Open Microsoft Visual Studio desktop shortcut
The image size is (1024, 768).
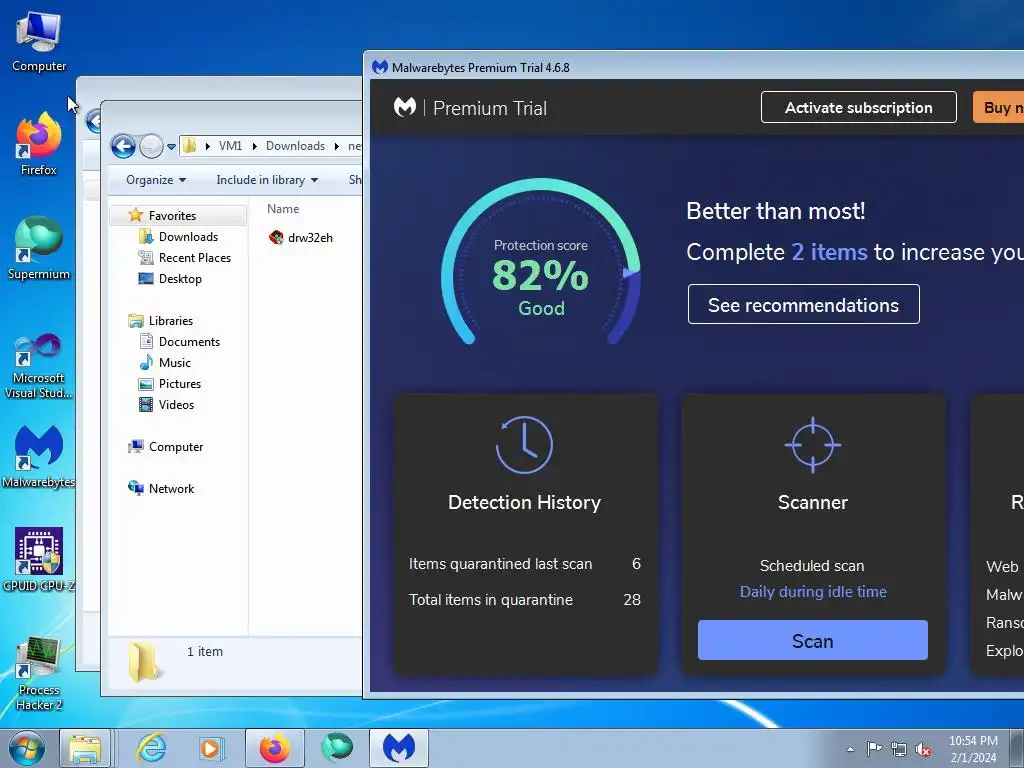(x=39, y=366)
